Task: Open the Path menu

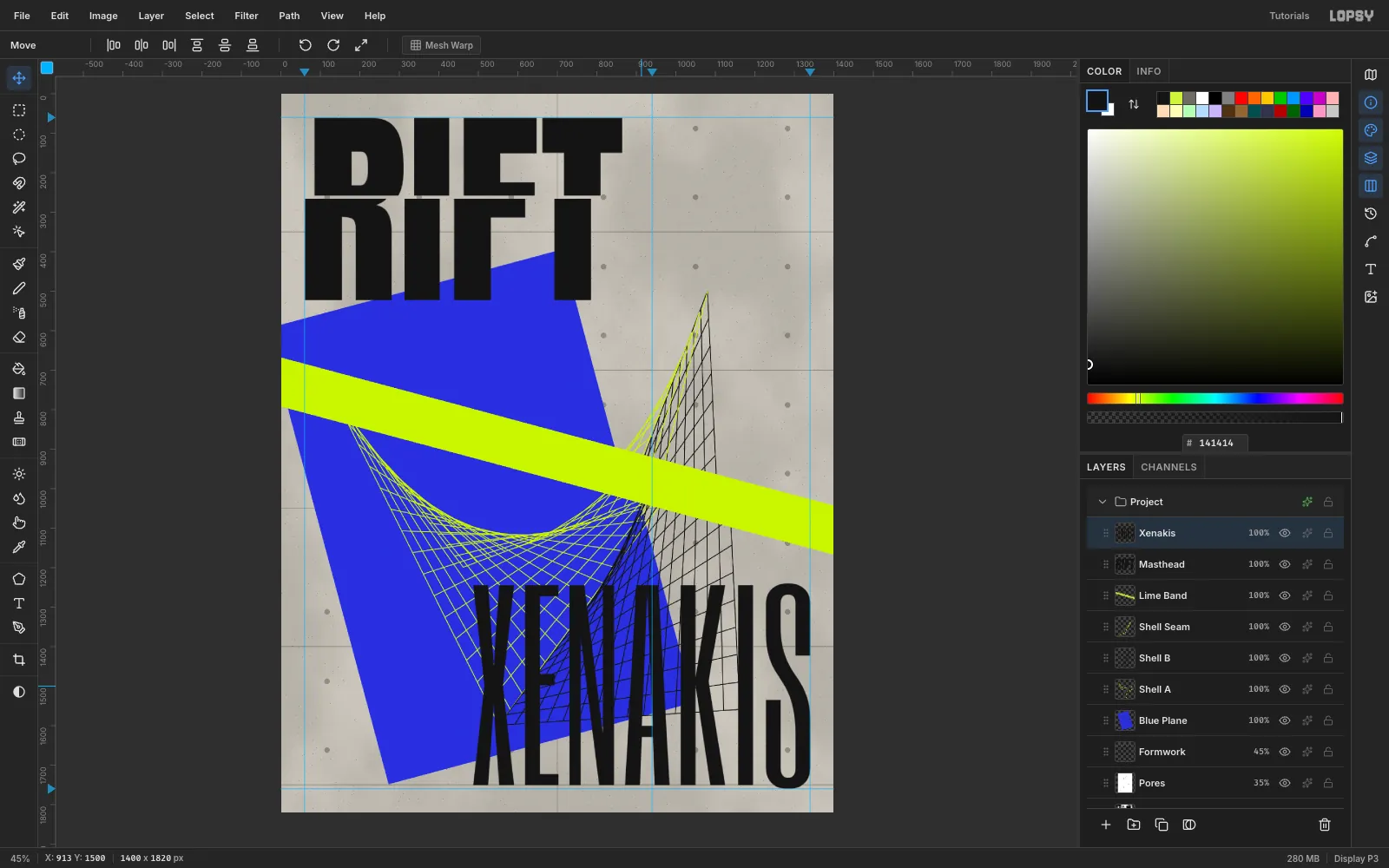Action: point(289,16)
